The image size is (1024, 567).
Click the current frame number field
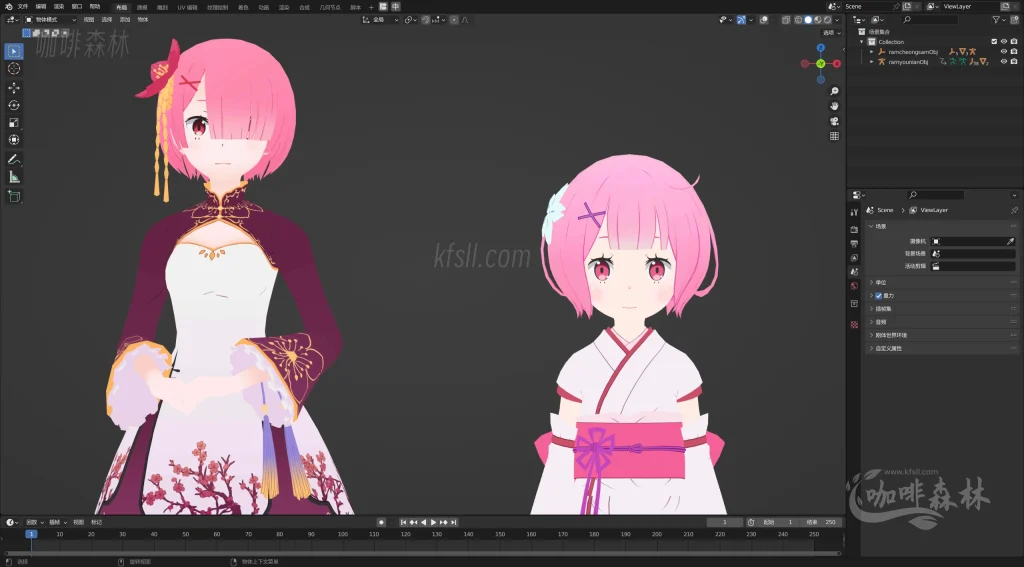[x=724, y=523]
